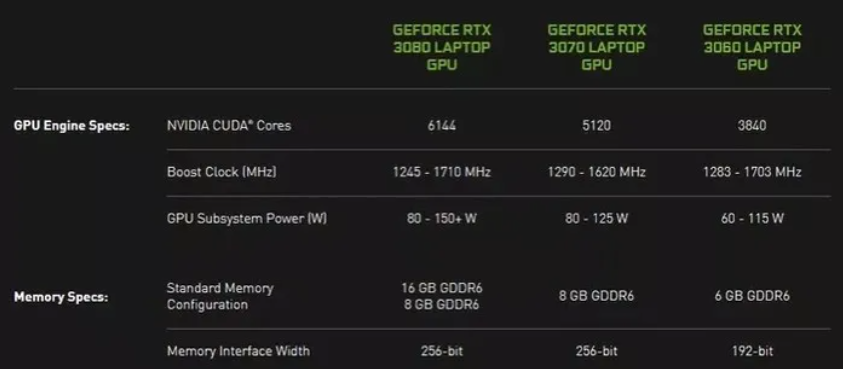The width and height of the screenshot is (843, 369).
Task: Select the 3840 CUDA cores value
Action: point(752,126)
